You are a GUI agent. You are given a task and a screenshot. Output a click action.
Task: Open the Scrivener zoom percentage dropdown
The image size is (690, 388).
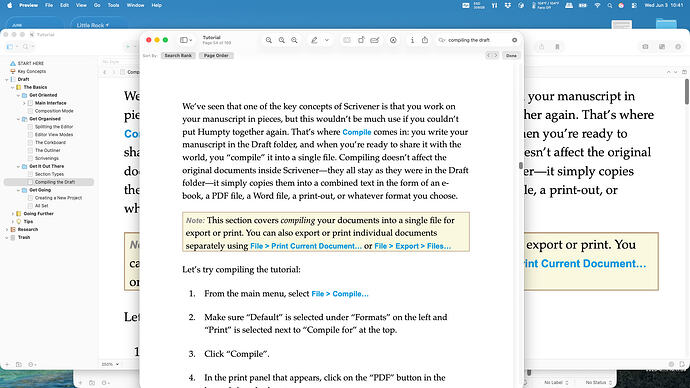click(x=110, y=364)
